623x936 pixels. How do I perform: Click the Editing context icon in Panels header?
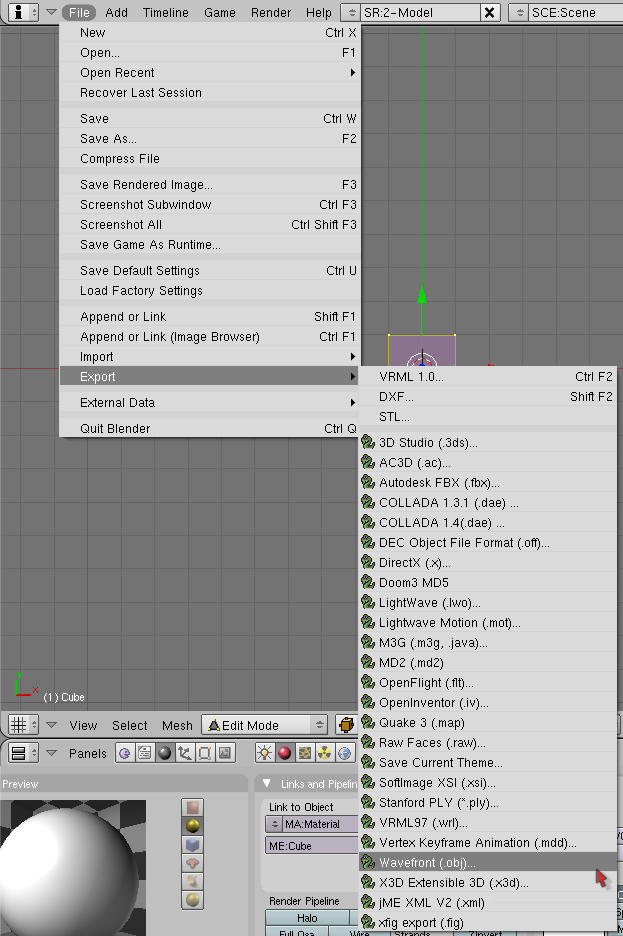coord(205,753)
